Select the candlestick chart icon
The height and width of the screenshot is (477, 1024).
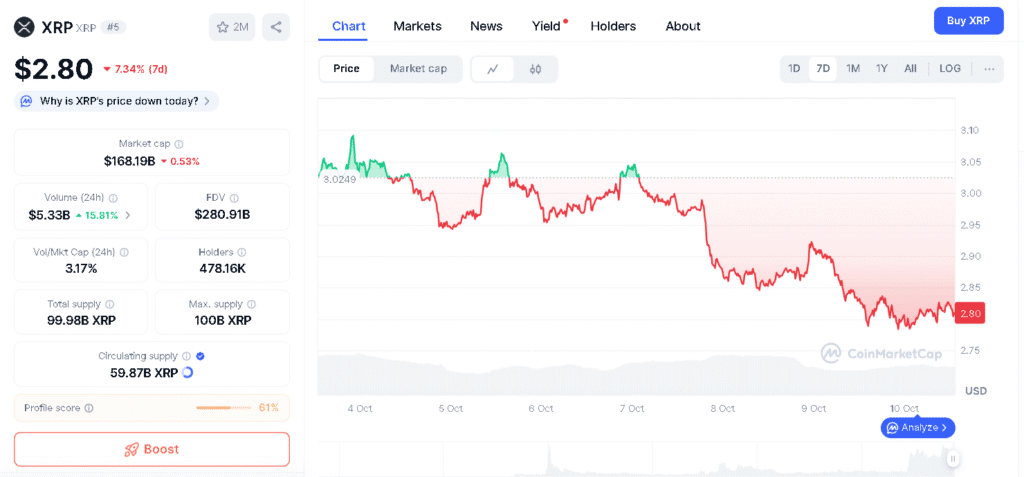tap(535, 69)
